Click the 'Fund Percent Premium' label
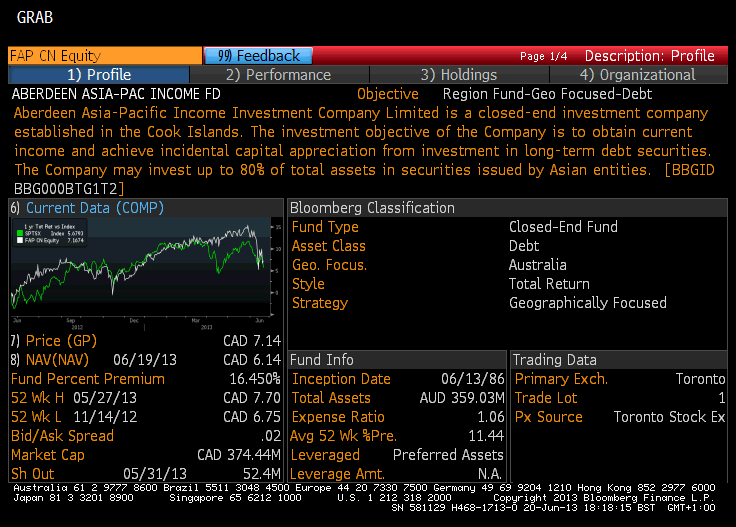This screenshot has height=527, width=736. [x=88, y=379]
